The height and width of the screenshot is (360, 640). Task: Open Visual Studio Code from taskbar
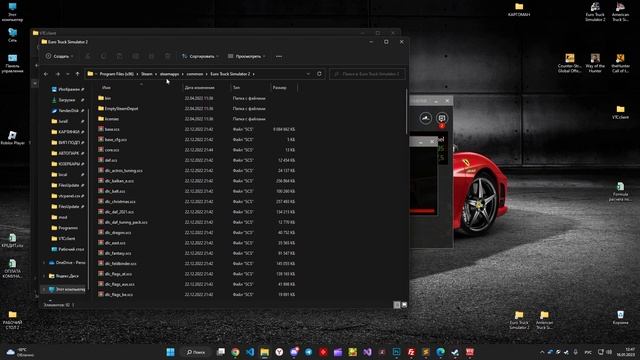point(250,352)
